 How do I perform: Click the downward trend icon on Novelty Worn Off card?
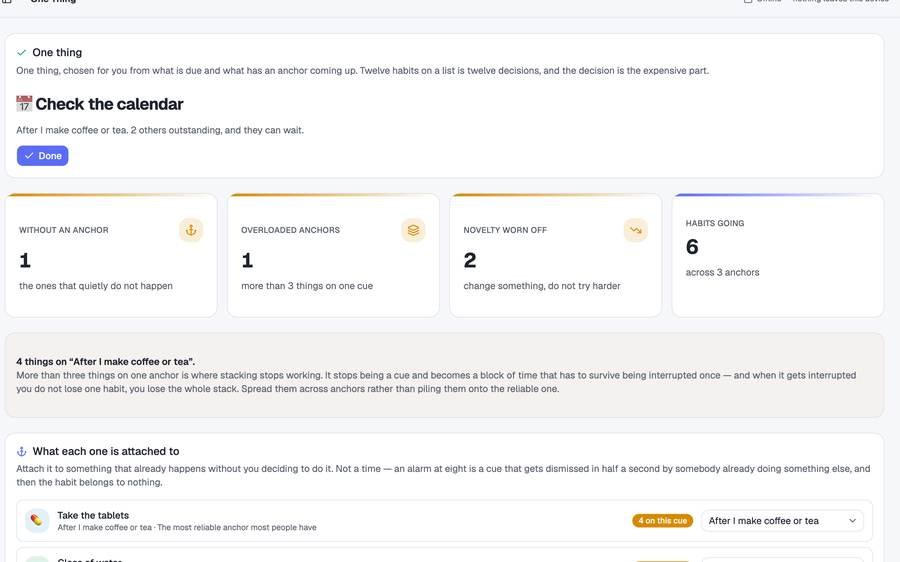[x=635, y=230]
